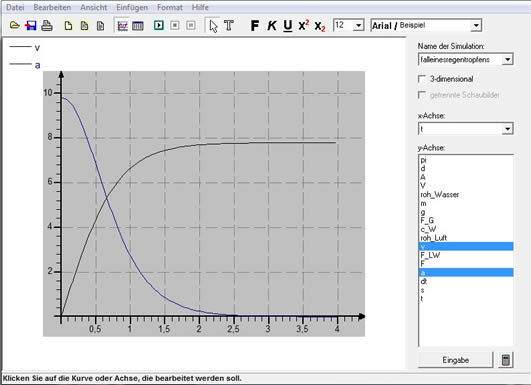This screenshot has height=385, width=531.
Task: Open the Einfügen menu
Action: [x=132, y=7]
